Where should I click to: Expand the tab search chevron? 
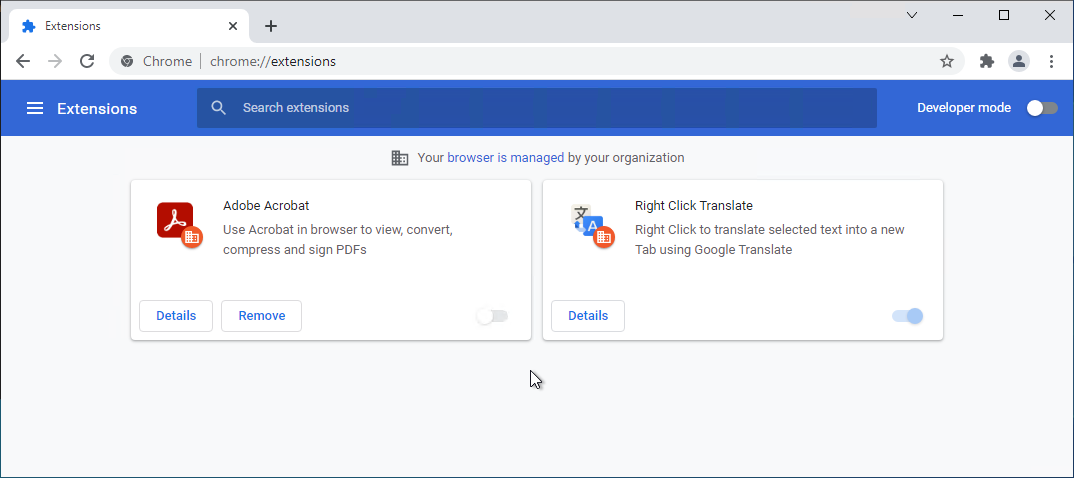912,15
